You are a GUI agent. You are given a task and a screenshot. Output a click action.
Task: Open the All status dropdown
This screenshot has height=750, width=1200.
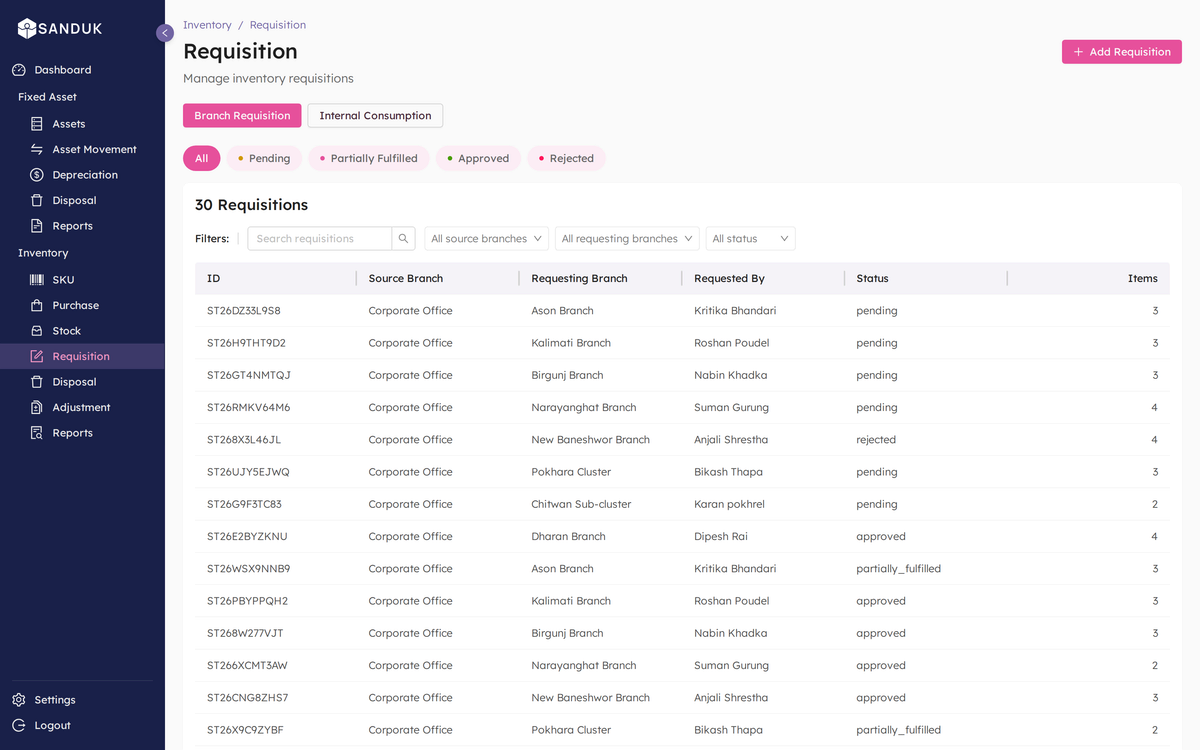click(751, 239)
